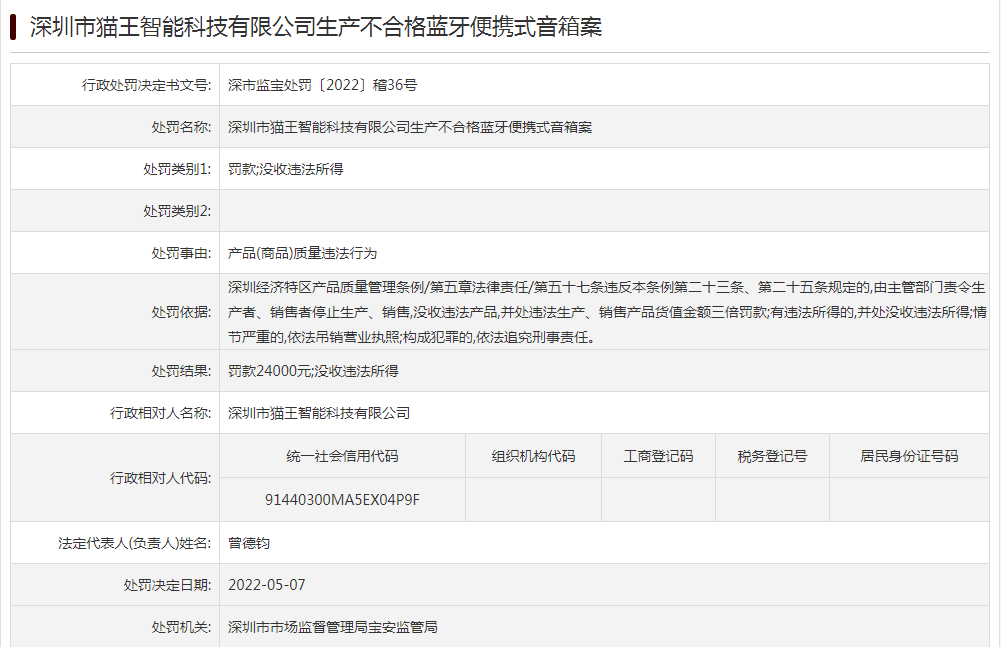1001x647 pixels.
Task: Click the dark red bar beside title
Action: (14, 27)
